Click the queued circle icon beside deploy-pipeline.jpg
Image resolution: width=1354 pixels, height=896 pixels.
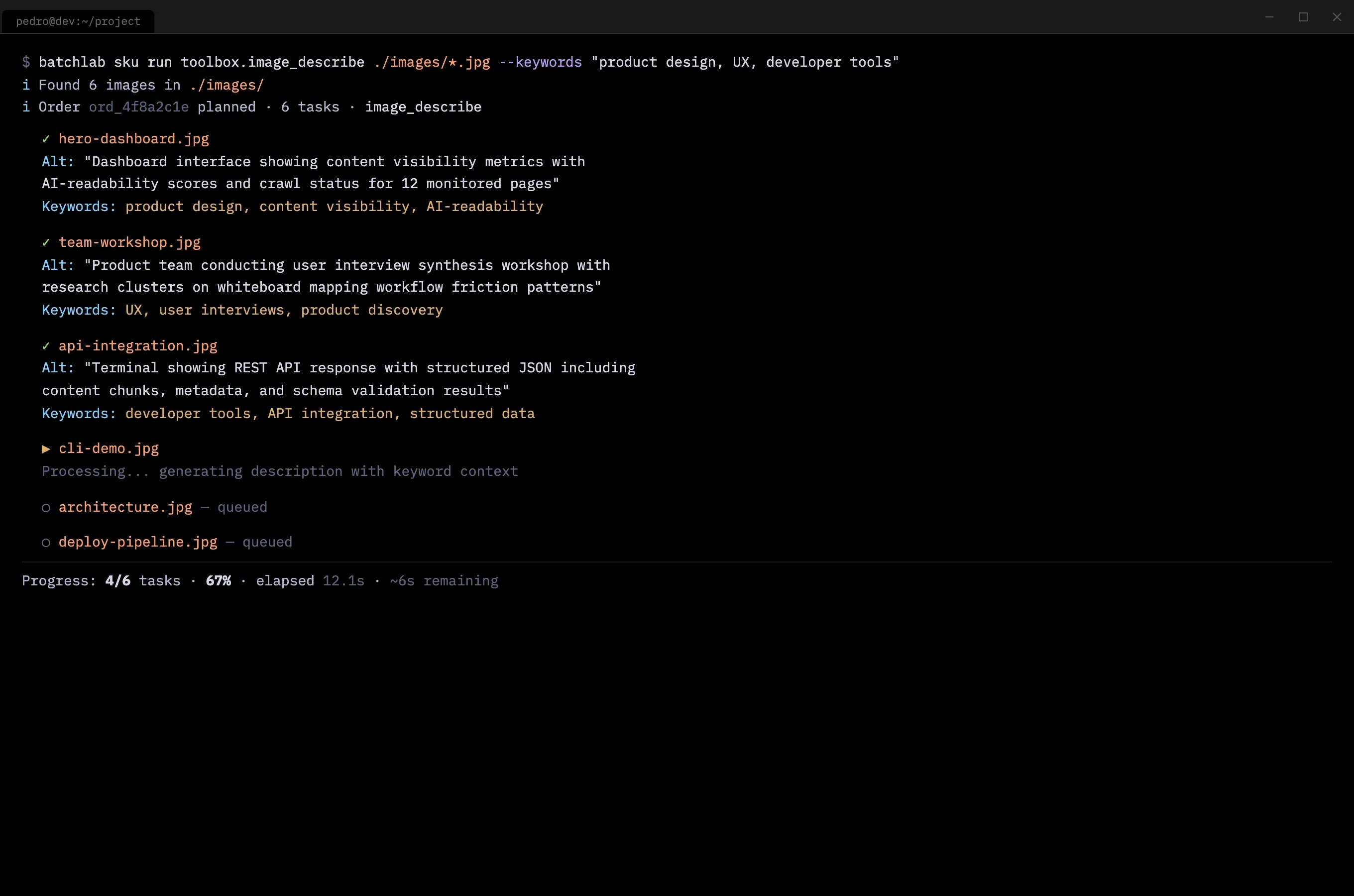pos(47,542)
